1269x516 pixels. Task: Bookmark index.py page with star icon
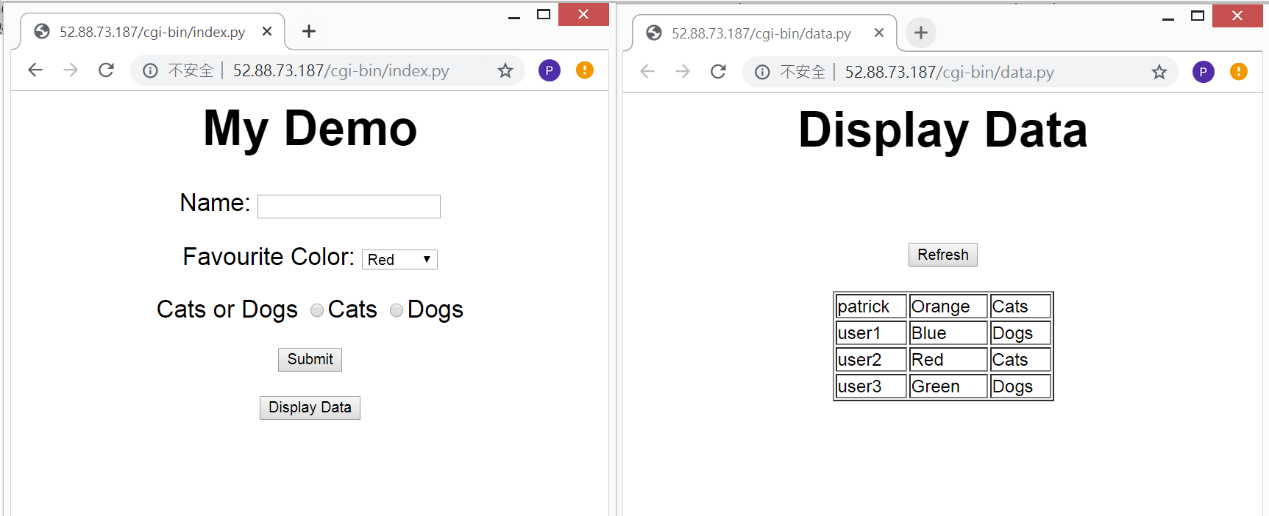[505, 70]
